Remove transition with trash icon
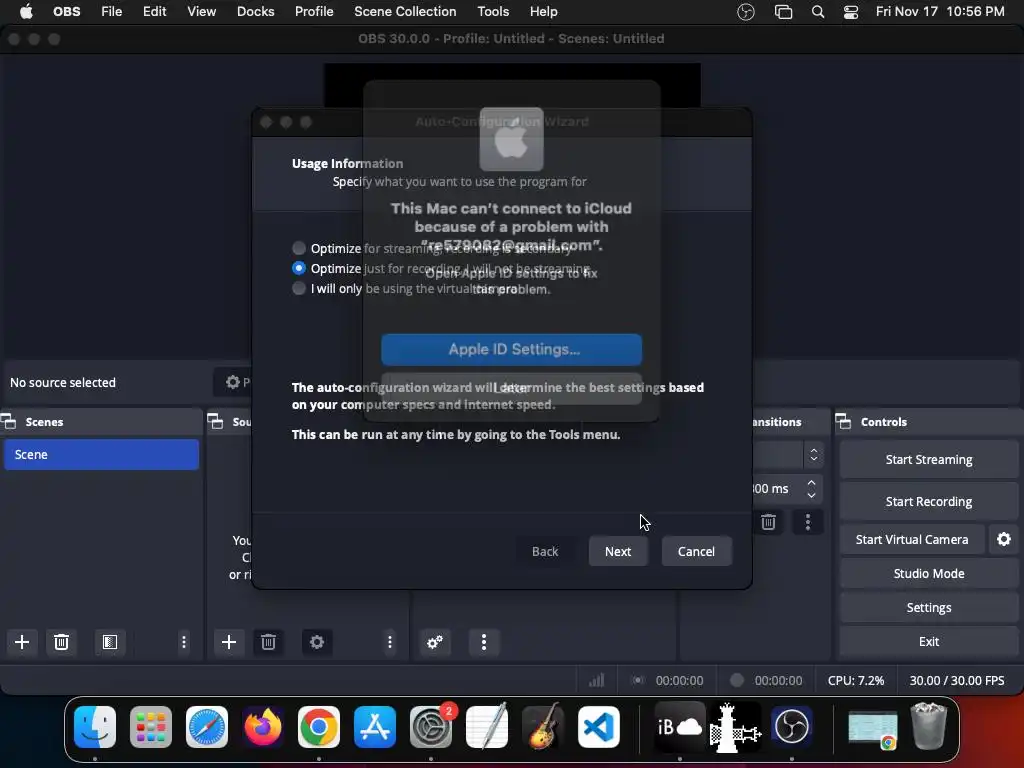1024x768 pixels. coord(769,522)
